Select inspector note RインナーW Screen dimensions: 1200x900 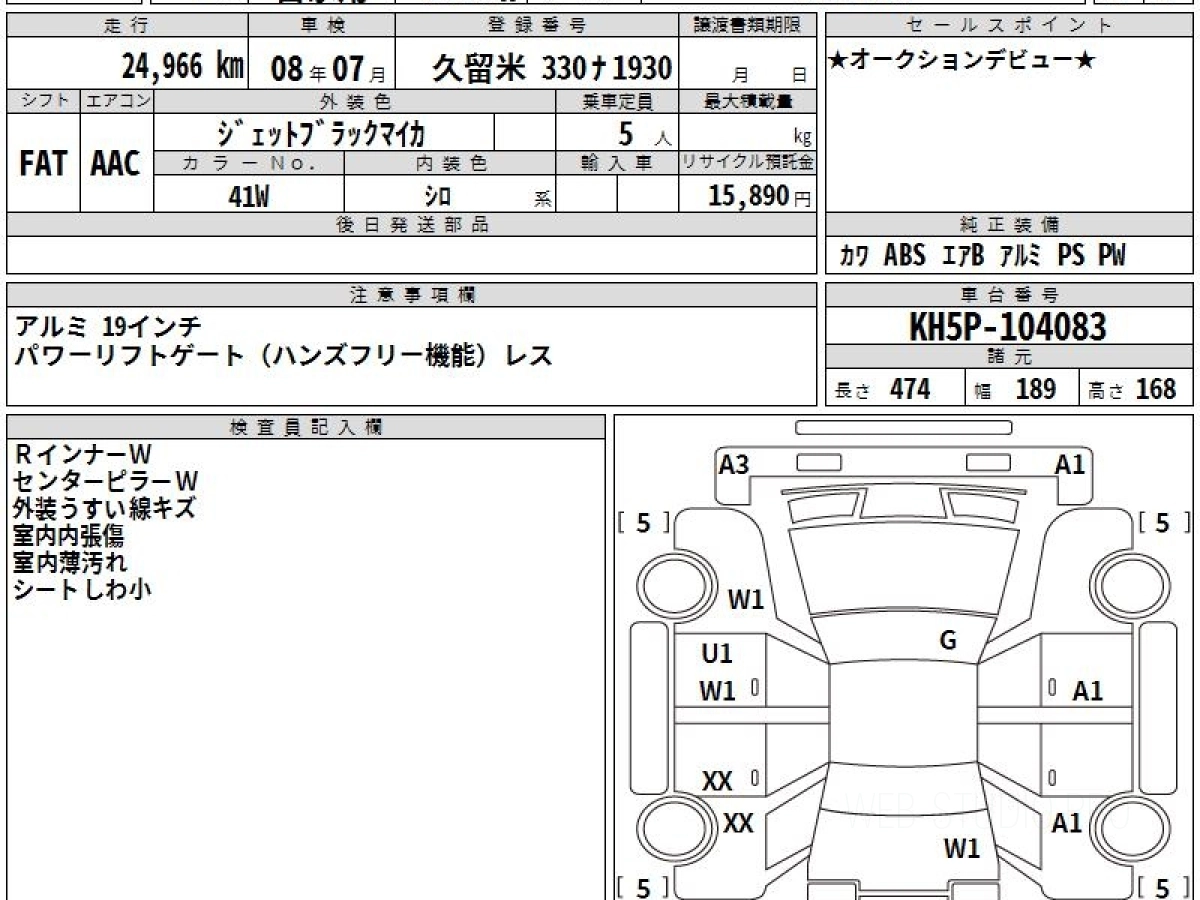pyautogui.click(x=83, y=455)
